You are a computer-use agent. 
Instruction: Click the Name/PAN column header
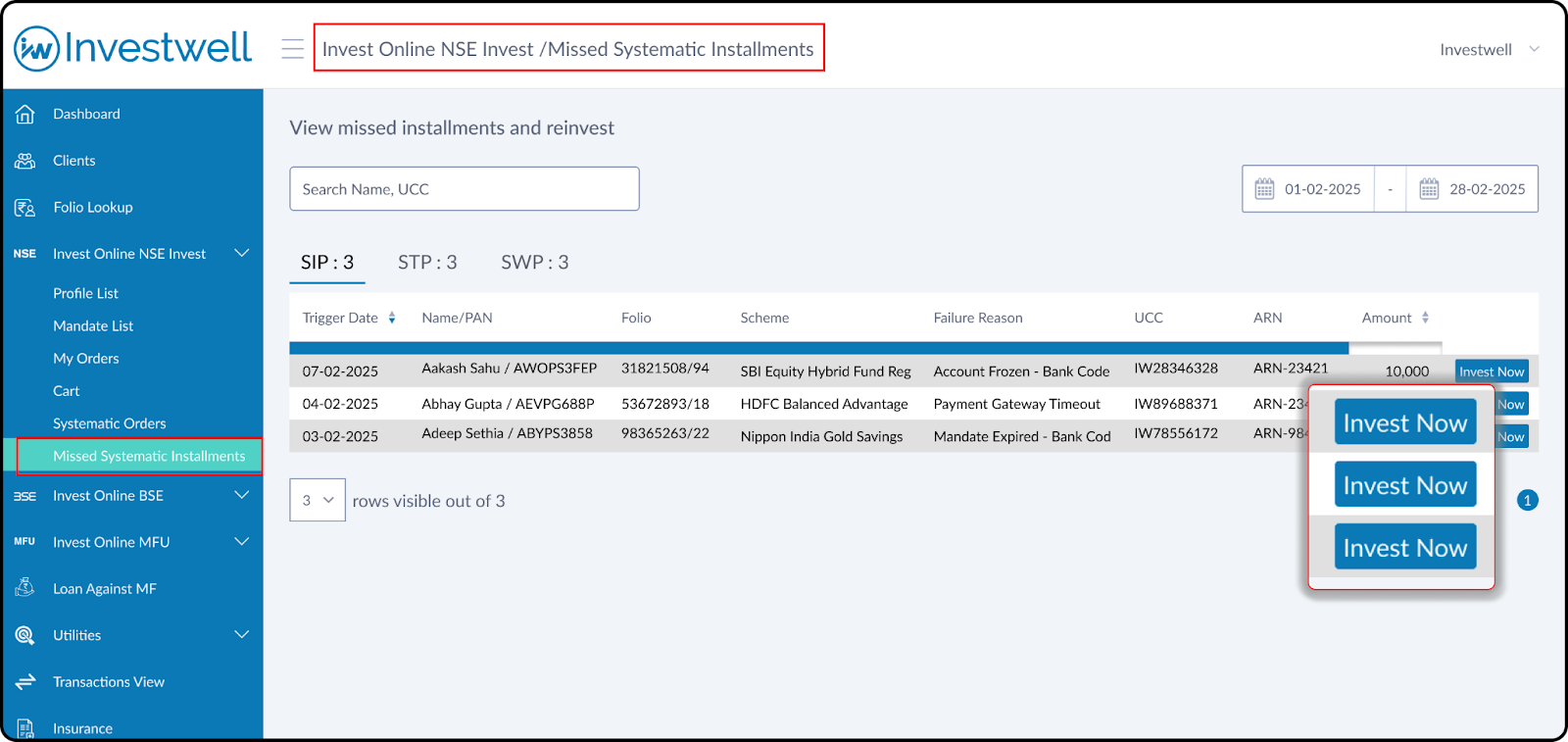click(x=457, y=318)
